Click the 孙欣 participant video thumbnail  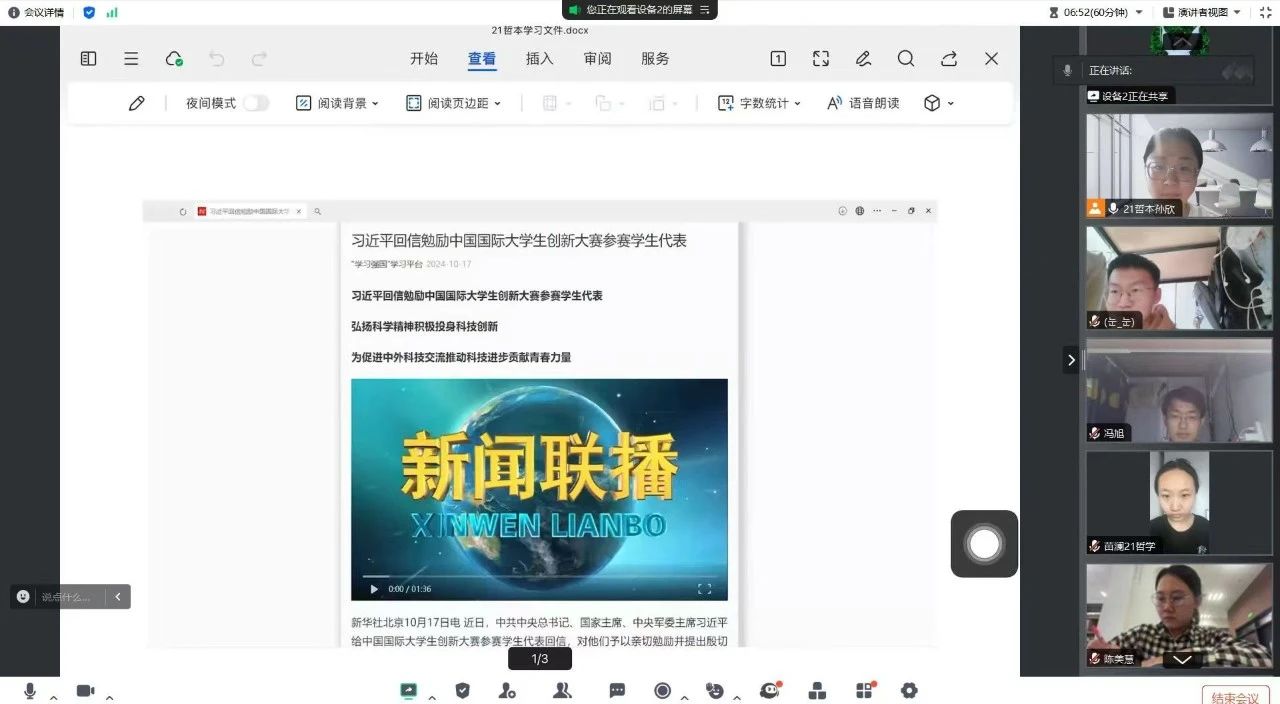pyautogui.click(x=1179, y=165)
